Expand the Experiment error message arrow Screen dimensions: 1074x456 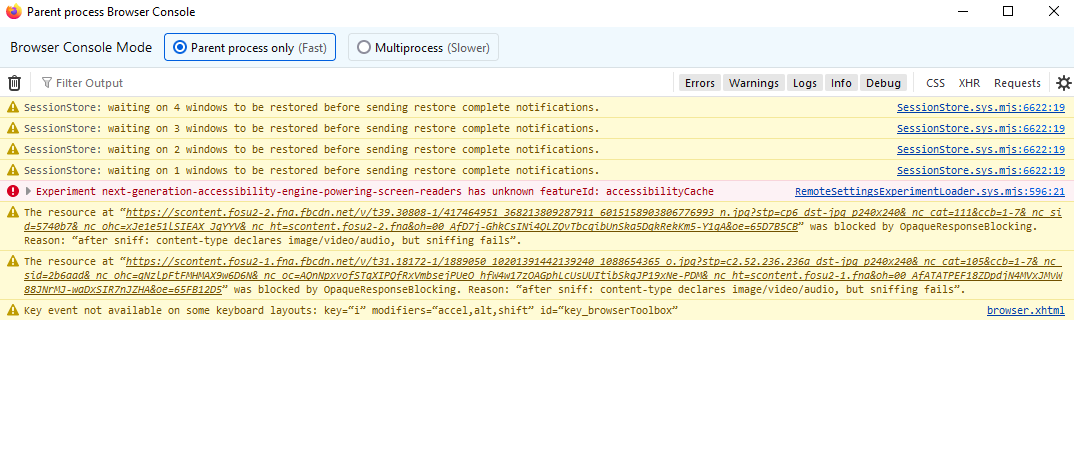(x=28, y=192)
